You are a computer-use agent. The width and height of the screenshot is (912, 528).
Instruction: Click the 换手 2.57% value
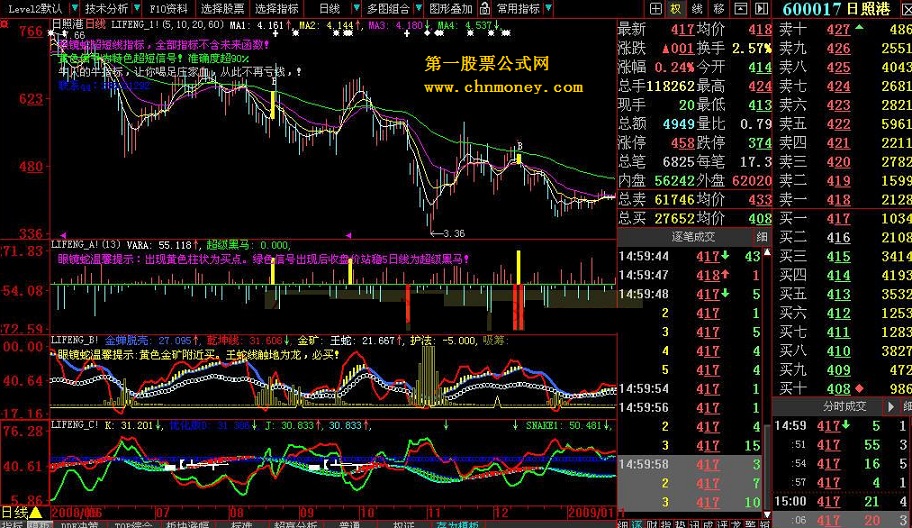[x=751, y=48]
